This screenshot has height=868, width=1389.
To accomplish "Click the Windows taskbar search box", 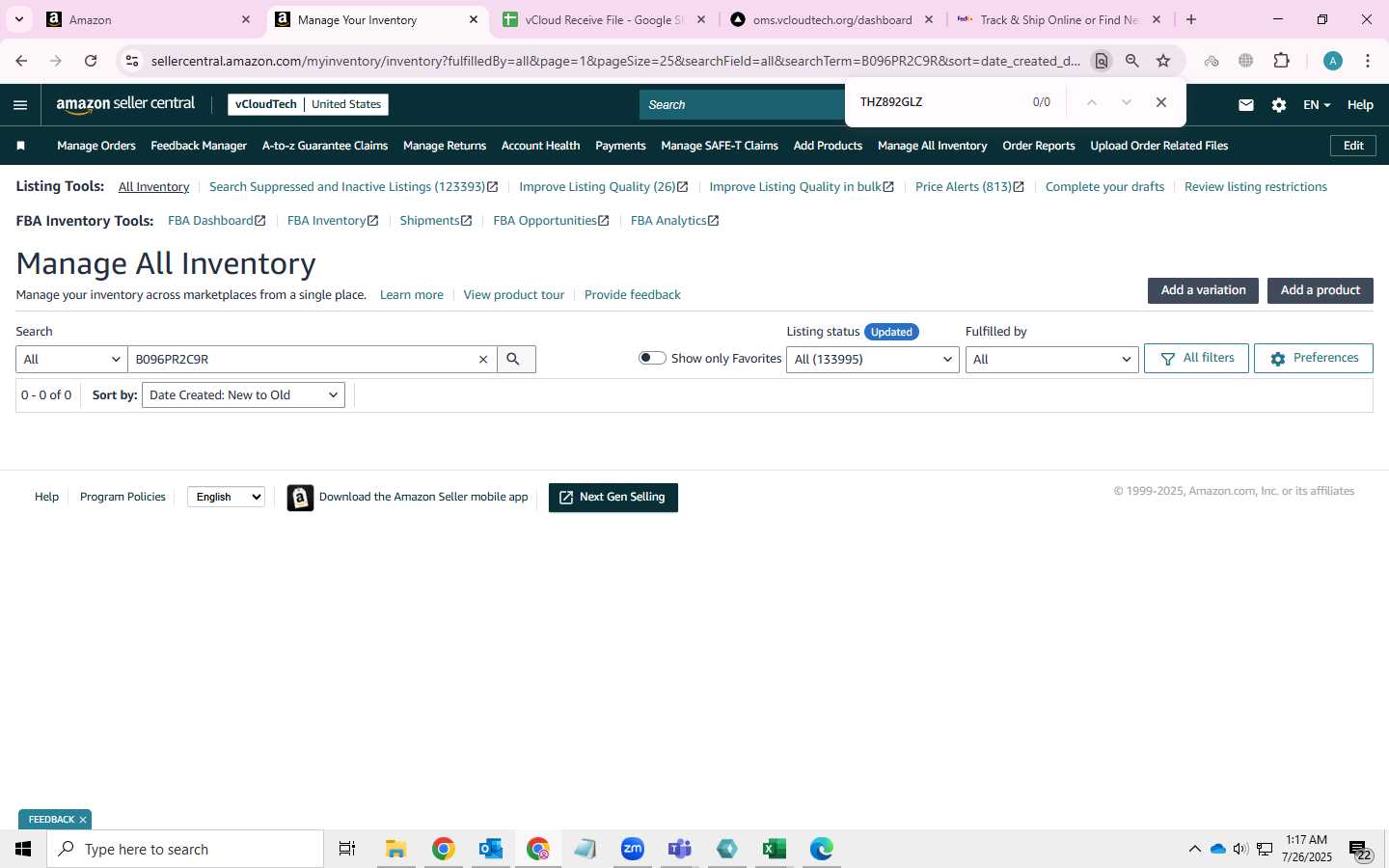I will point(185,849).
